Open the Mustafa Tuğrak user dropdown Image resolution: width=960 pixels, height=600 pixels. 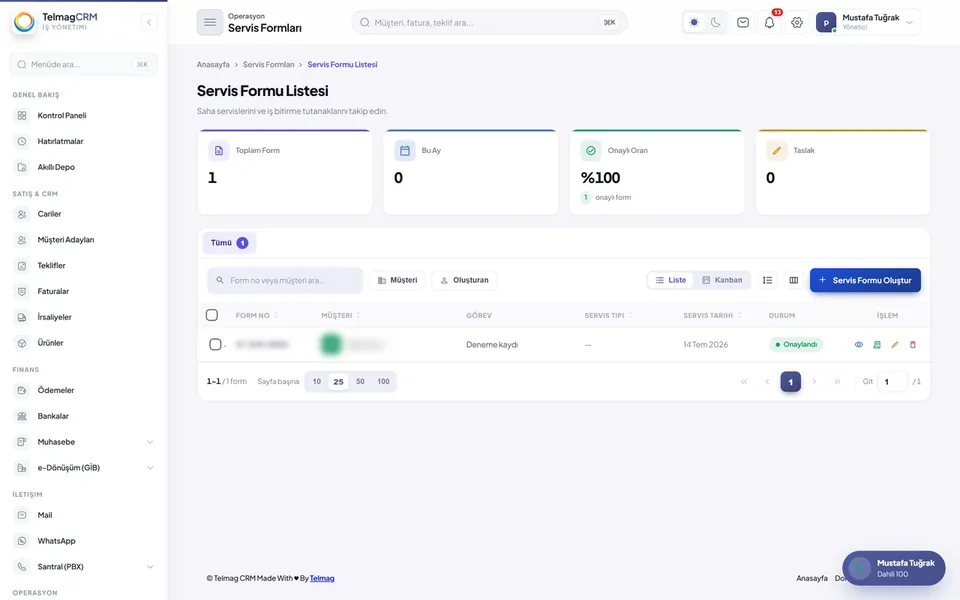coord(867,23)
